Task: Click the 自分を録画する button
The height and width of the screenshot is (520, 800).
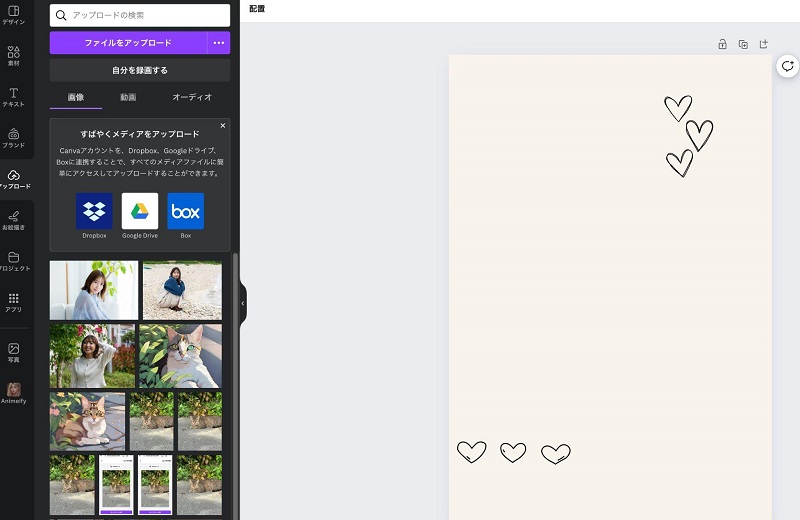Action: (140, 70)
